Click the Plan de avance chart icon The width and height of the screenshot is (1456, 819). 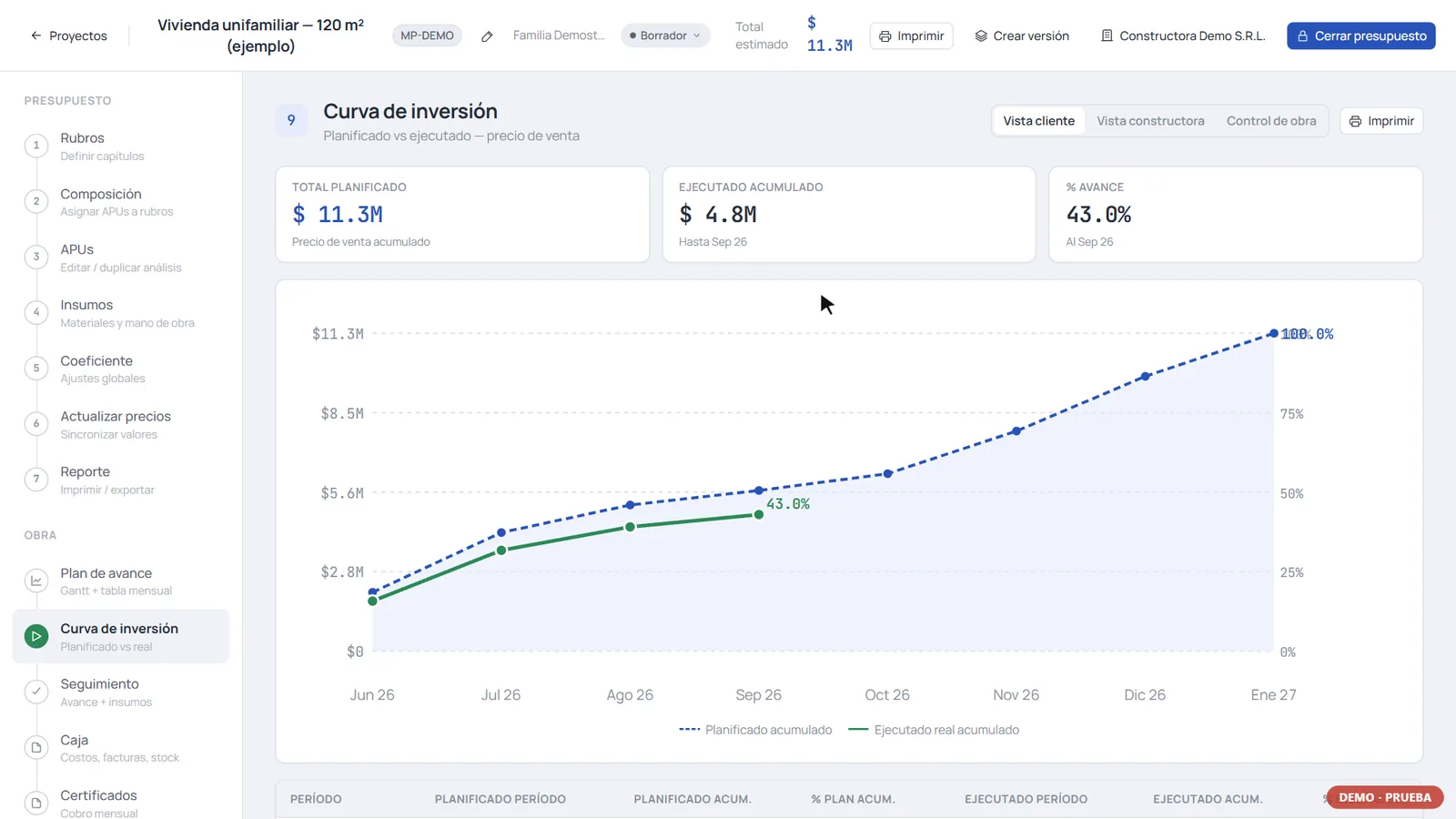point(36,581)
